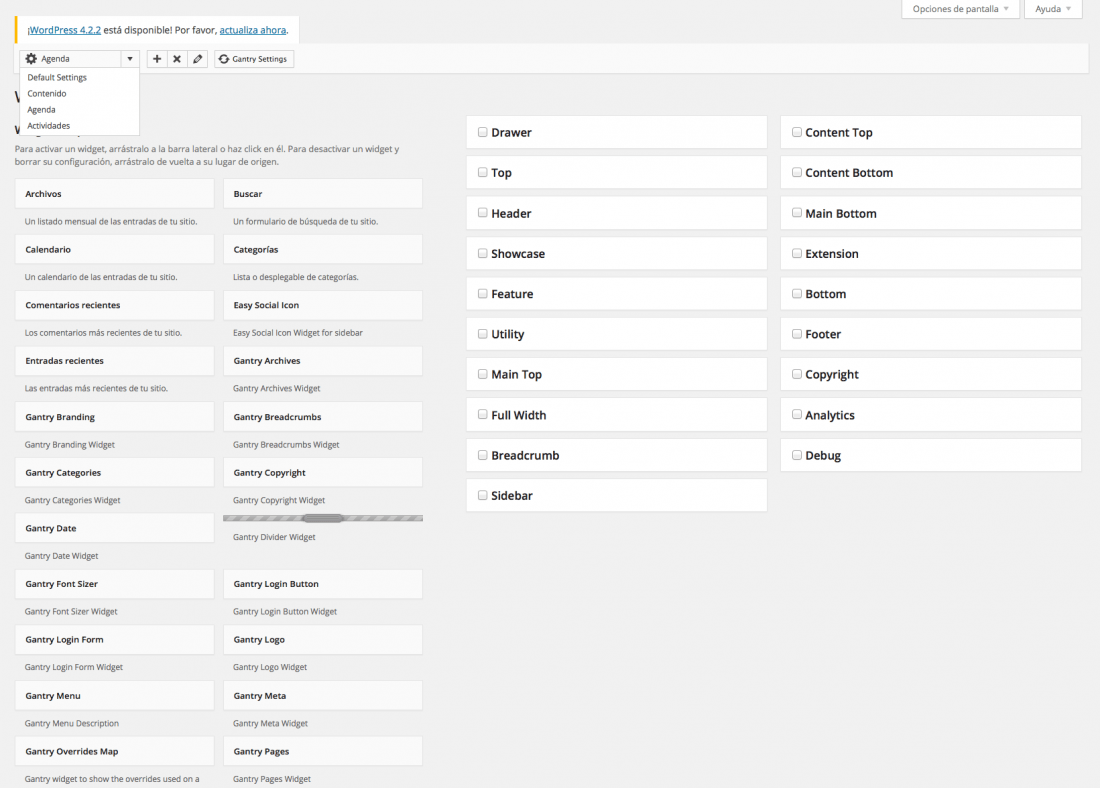The image size is (1100, 788).
Task: Toggle the Showcase checkbox
Action: (x=483, y=253)
